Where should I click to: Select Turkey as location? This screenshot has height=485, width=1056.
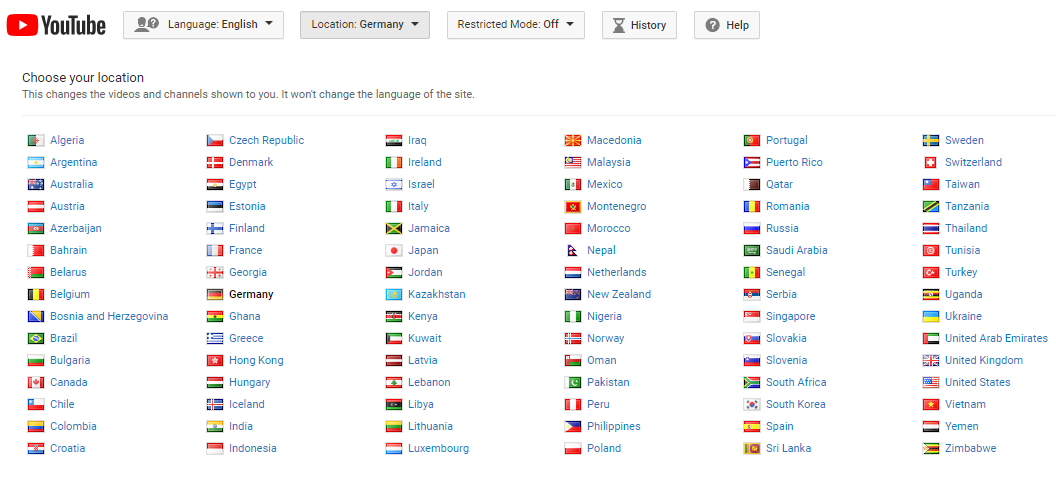pyautogui.click(x=961, y=272)
